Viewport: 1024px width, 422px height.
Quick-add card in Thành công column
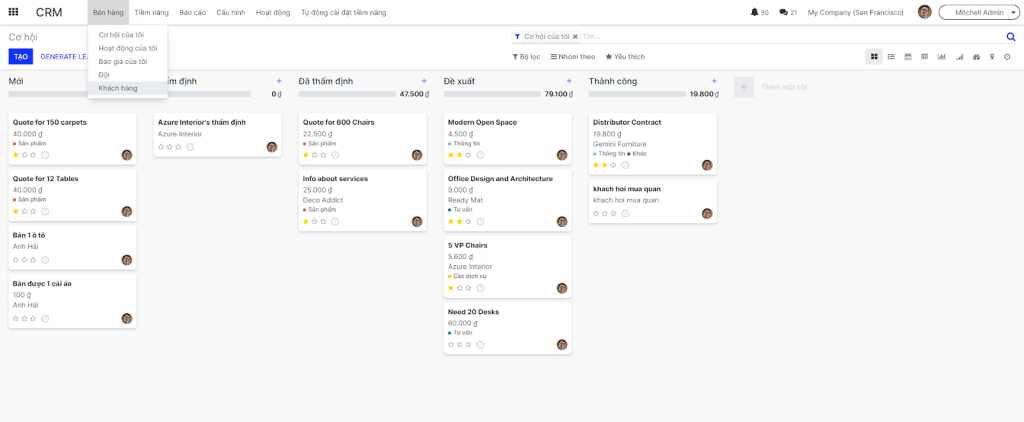click(714, 81)
